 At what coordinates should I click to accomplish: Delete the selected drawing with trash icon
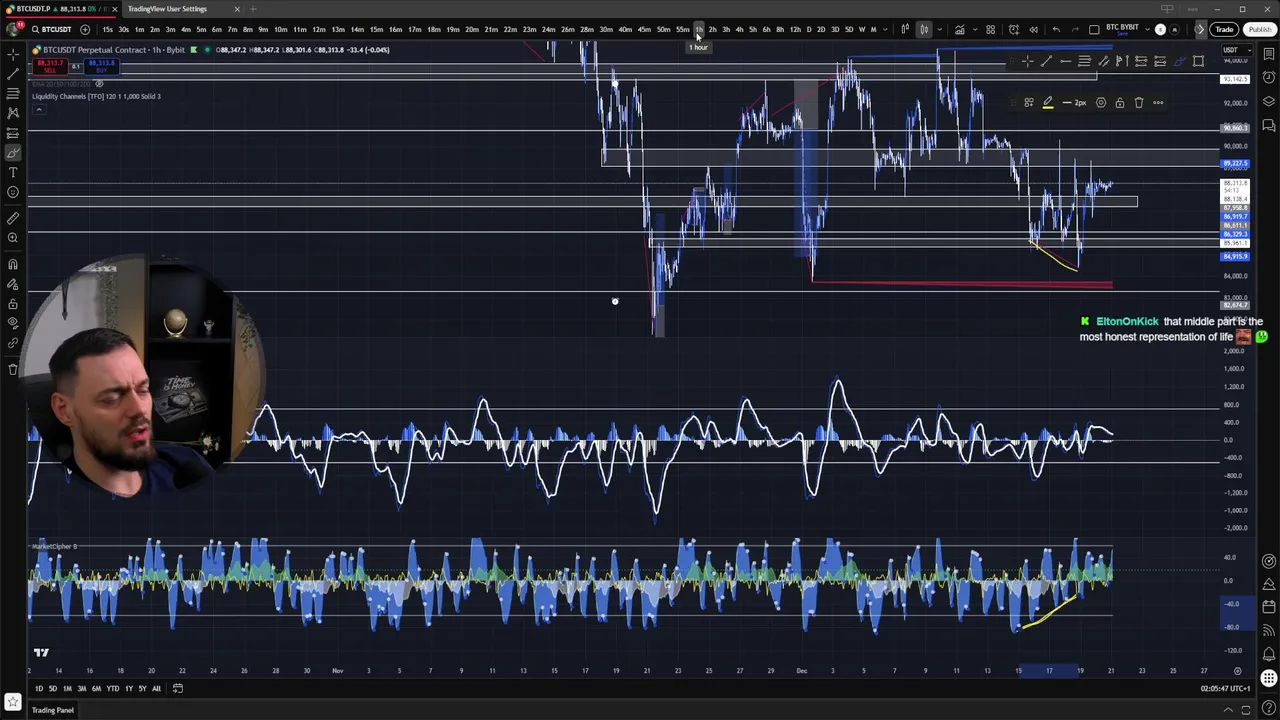(x=1139, y=102)
